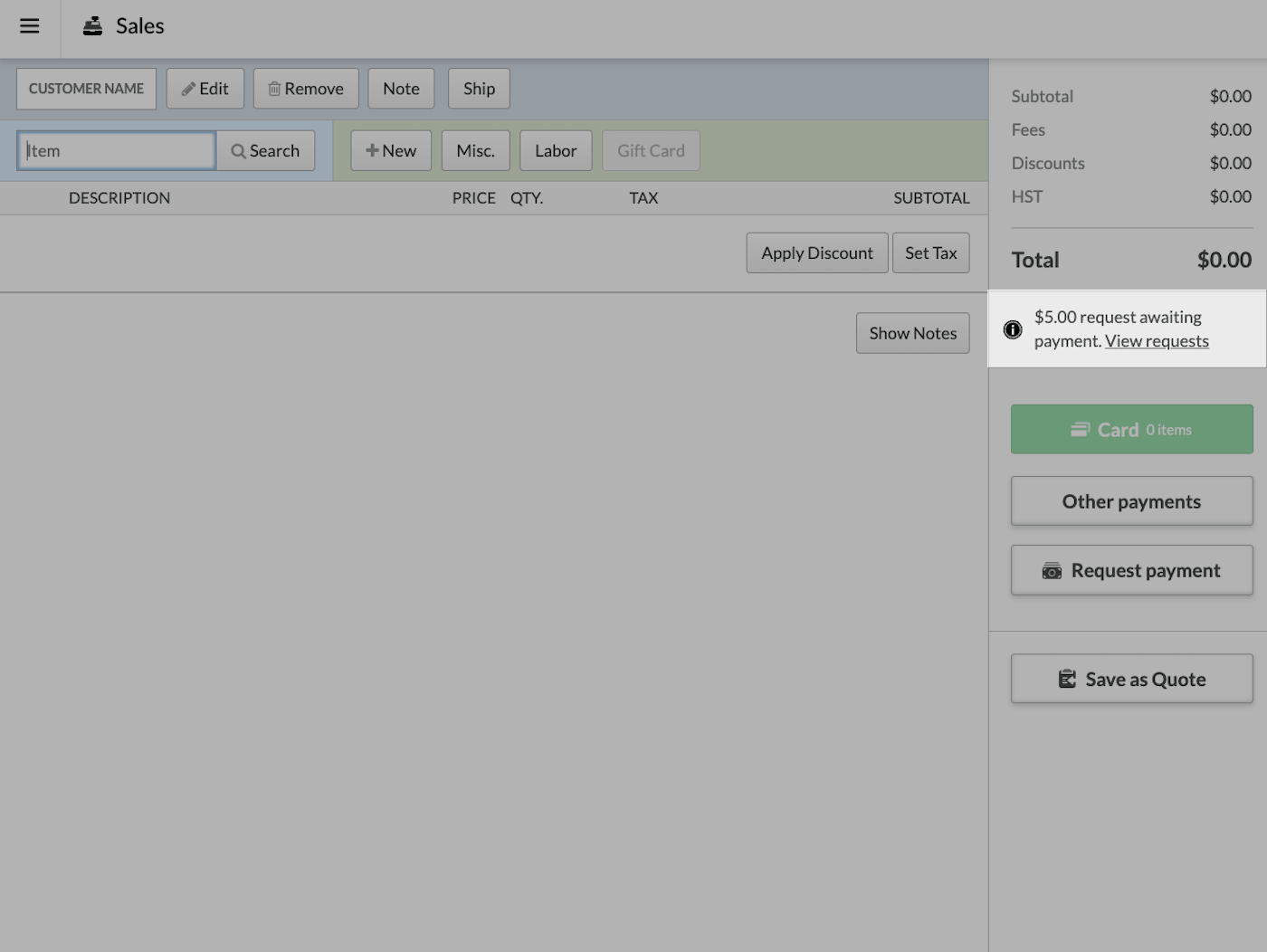Click the Ship button
The height and width of the screenshot is (952, 1267).
click(x=479, y=88)
